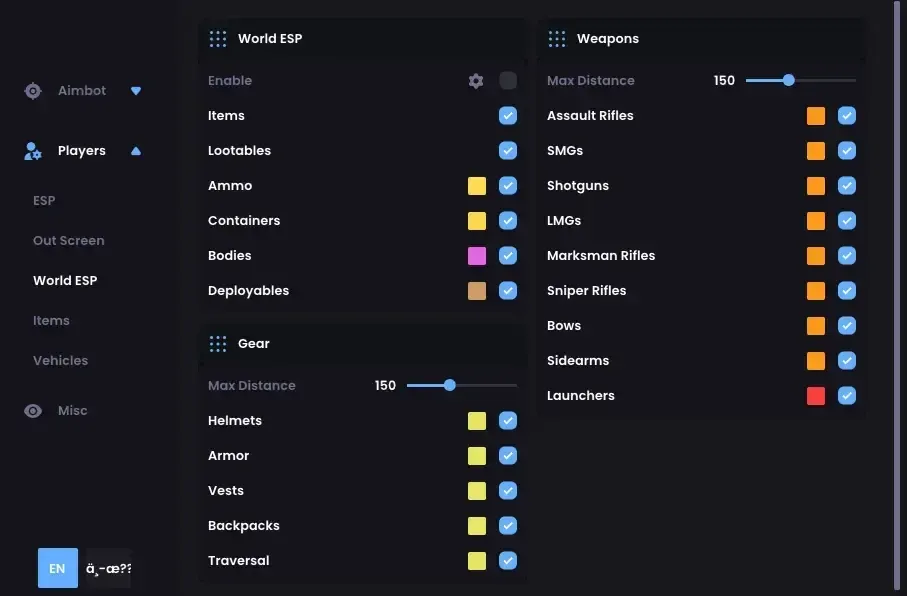This screenshot has height=596, width=907.
Task: Click the dotted grid icon beside World ESP header
Action: [218, 39]
